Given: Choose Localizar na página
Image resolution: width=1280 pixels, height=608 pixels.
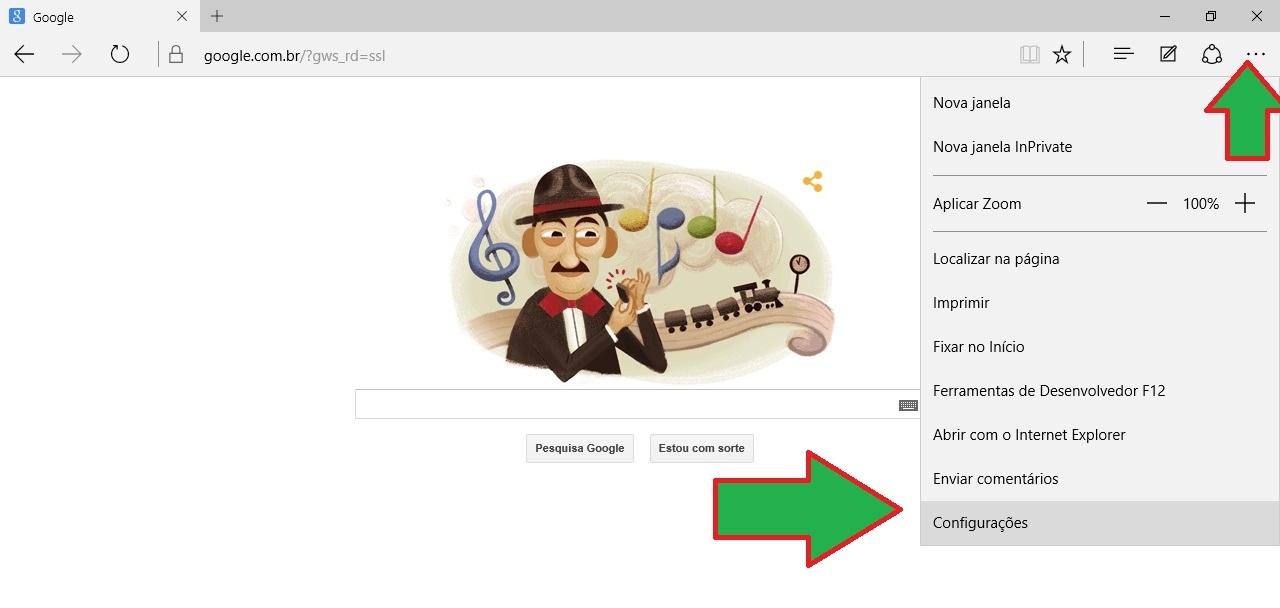Looking at the screenshot, I should point(995,259).
